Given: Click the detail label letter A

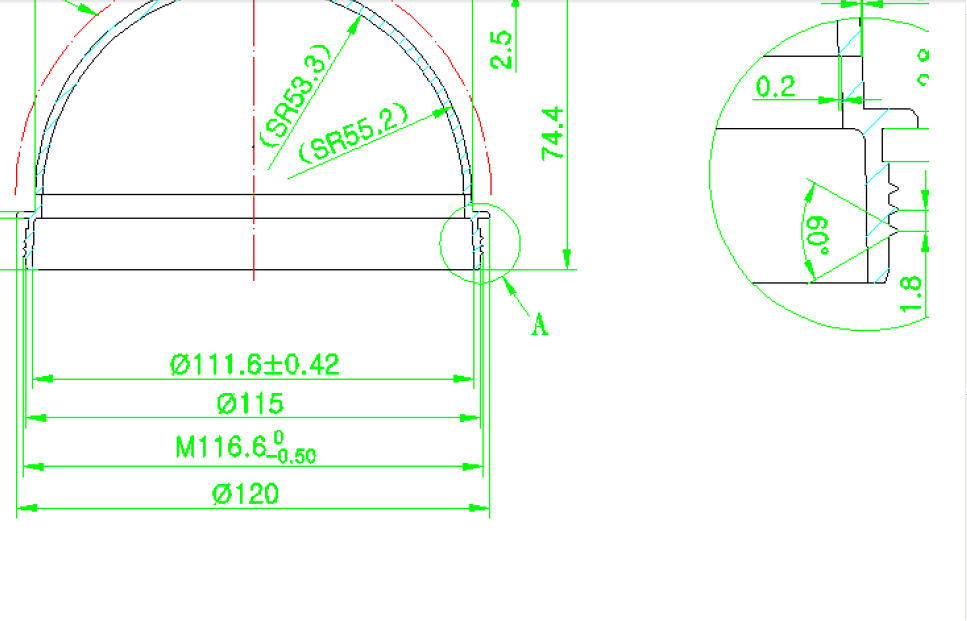Looking at the screenshot, I should [539, 324].
